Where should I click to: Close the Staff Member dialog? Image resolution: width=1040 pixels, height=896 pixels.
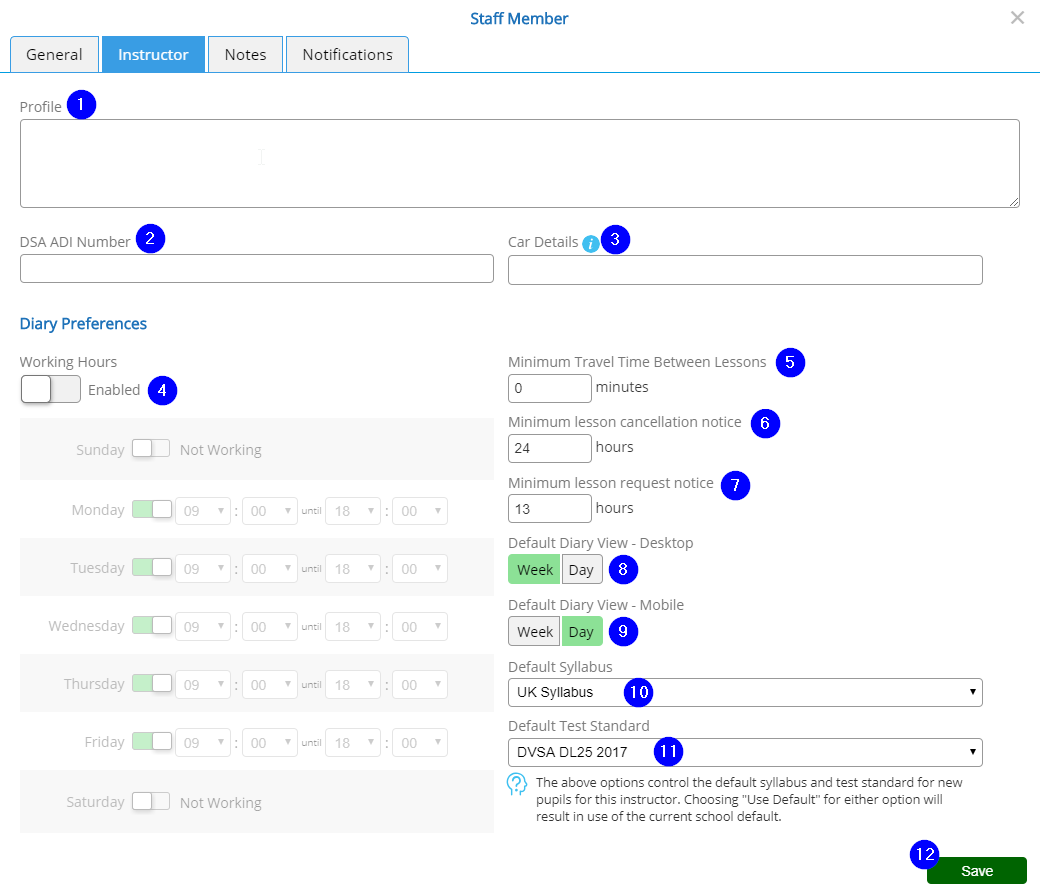tap(1017, 18)
